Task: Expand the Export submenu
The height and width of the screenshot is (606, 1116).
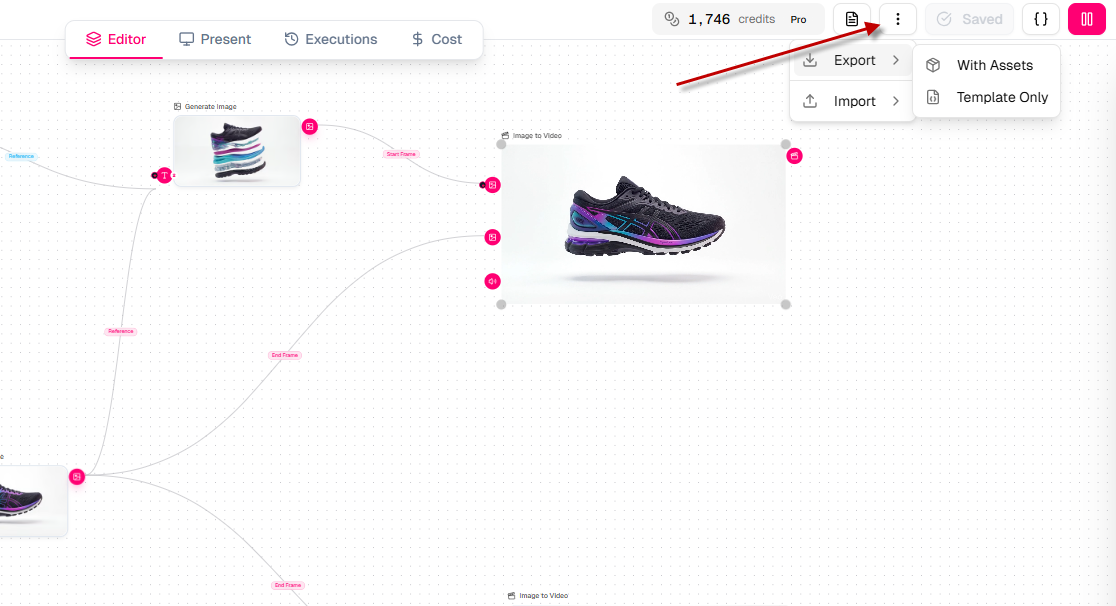Action: [853, 61]
